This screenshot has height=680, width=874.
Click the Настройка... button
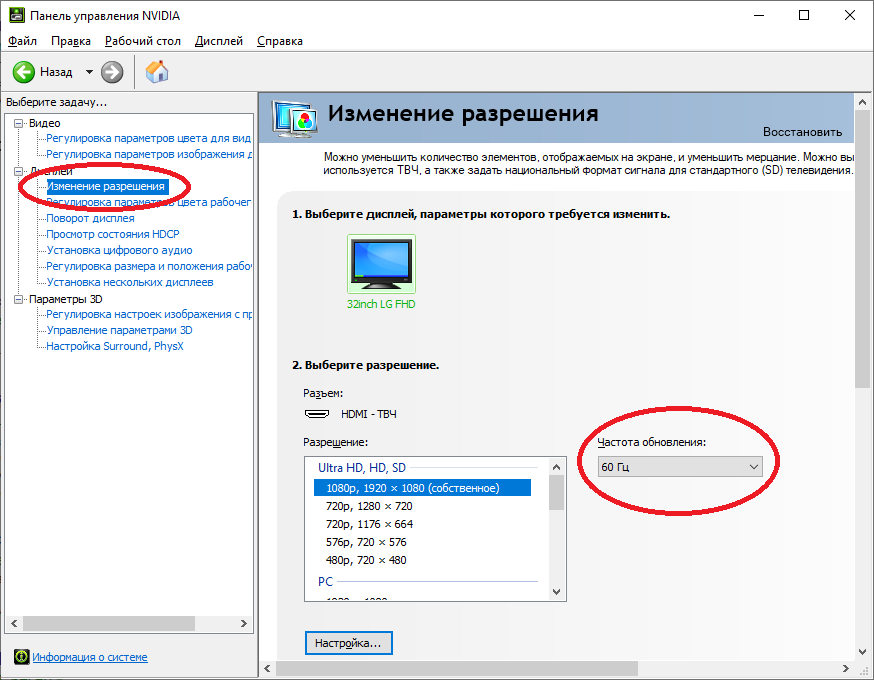coord(348,643)
